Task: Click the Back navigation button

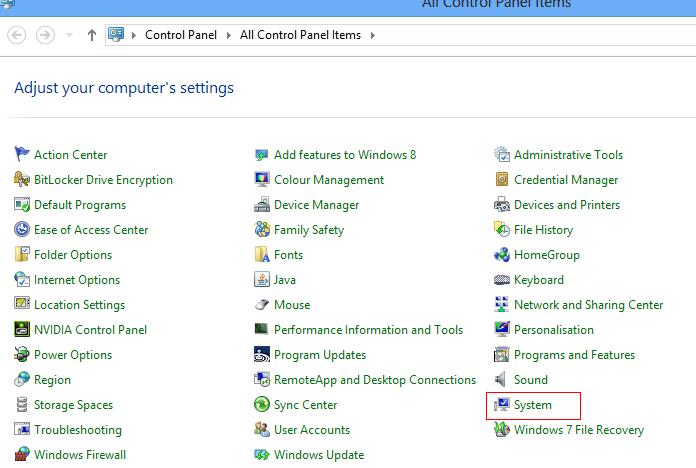Action: [x=17, y=35]
